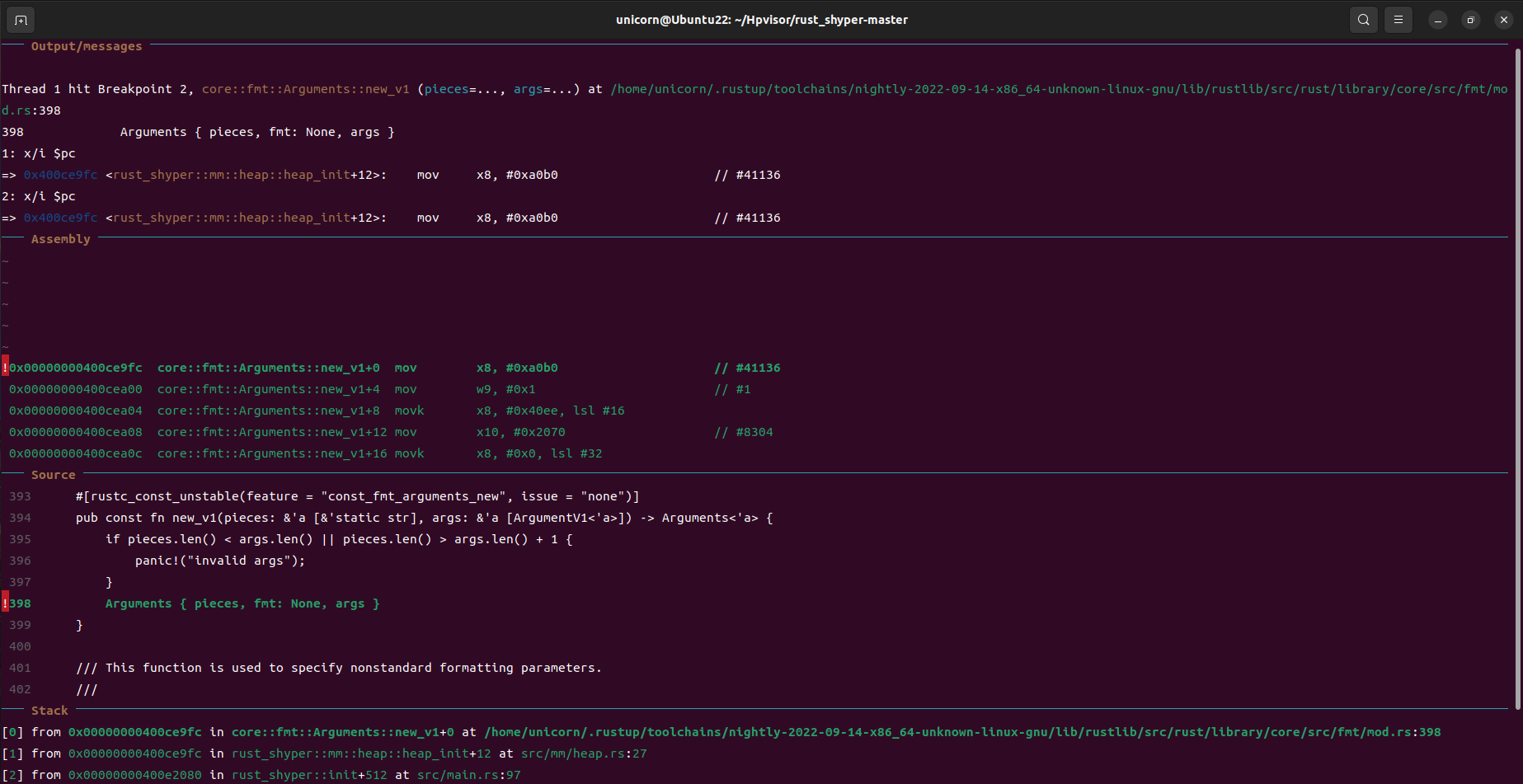Click highlighted source line 'Arguments { pieces, fmt: None, args }'

coord(242,603)
